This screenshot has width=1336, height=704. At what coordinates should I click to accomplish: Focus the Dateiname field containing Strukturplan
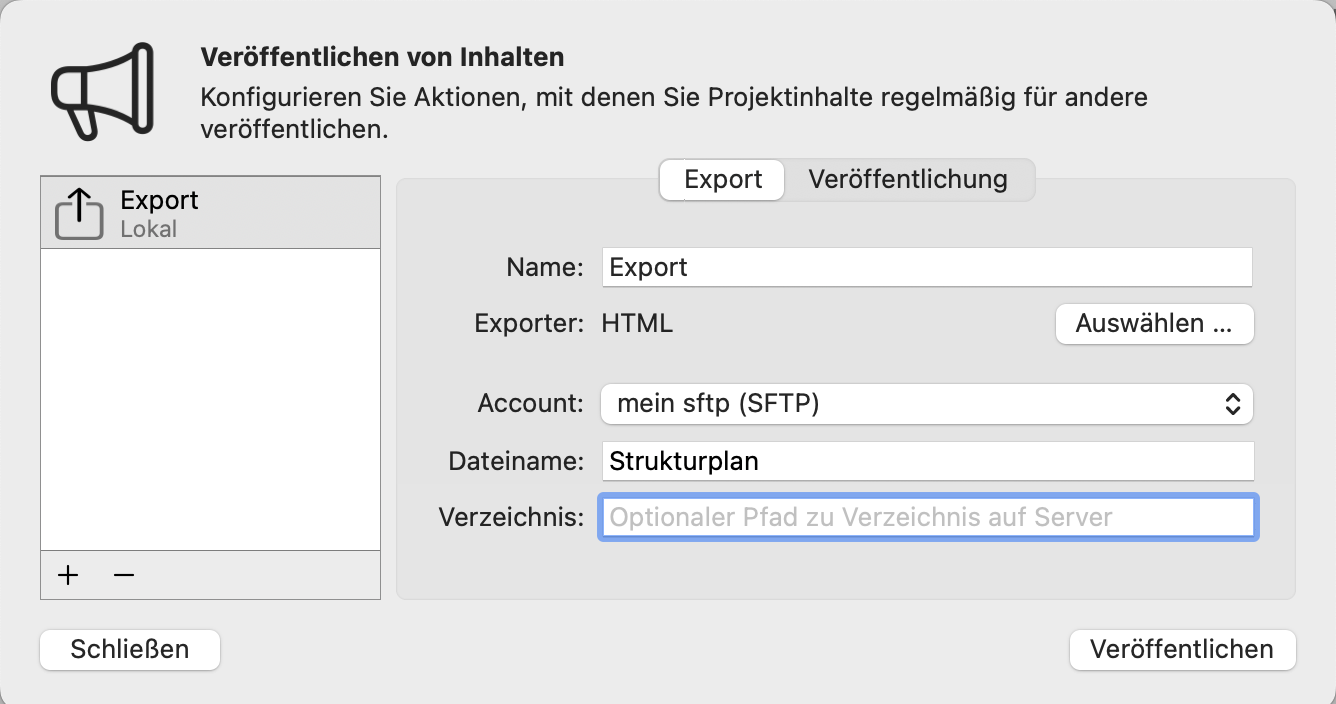tap(926, 461)
